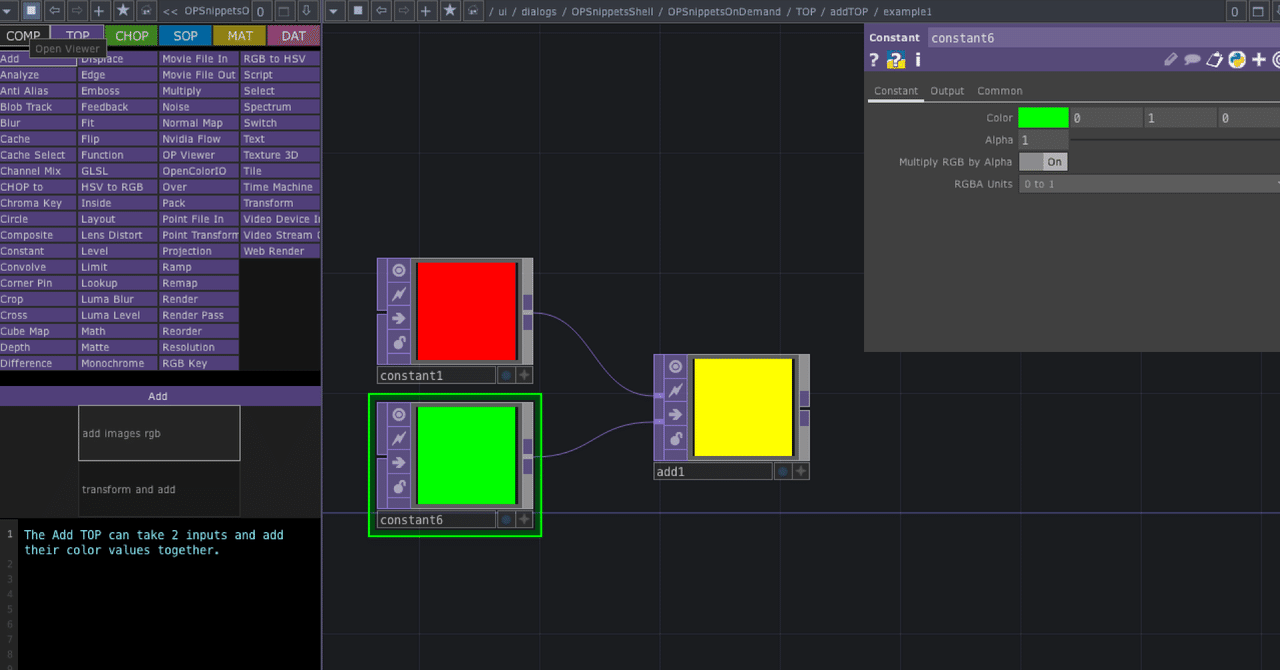
Task: Open the comment bubble icon in parameter panel
Action: tap(1193, 59)
